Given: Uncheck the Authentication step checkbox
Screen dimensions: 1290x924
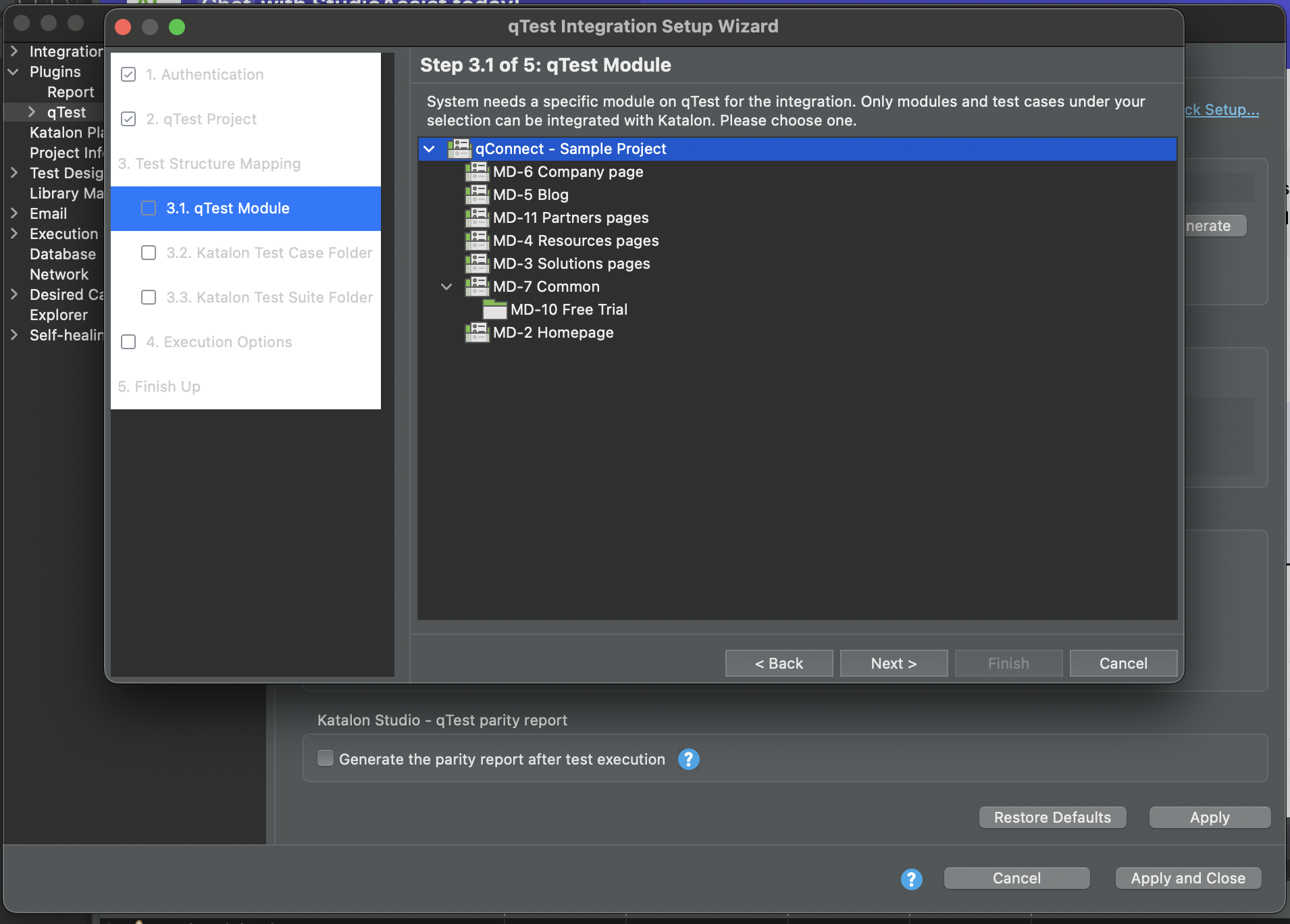Looking at the screenshot, I should pos(128,74).
